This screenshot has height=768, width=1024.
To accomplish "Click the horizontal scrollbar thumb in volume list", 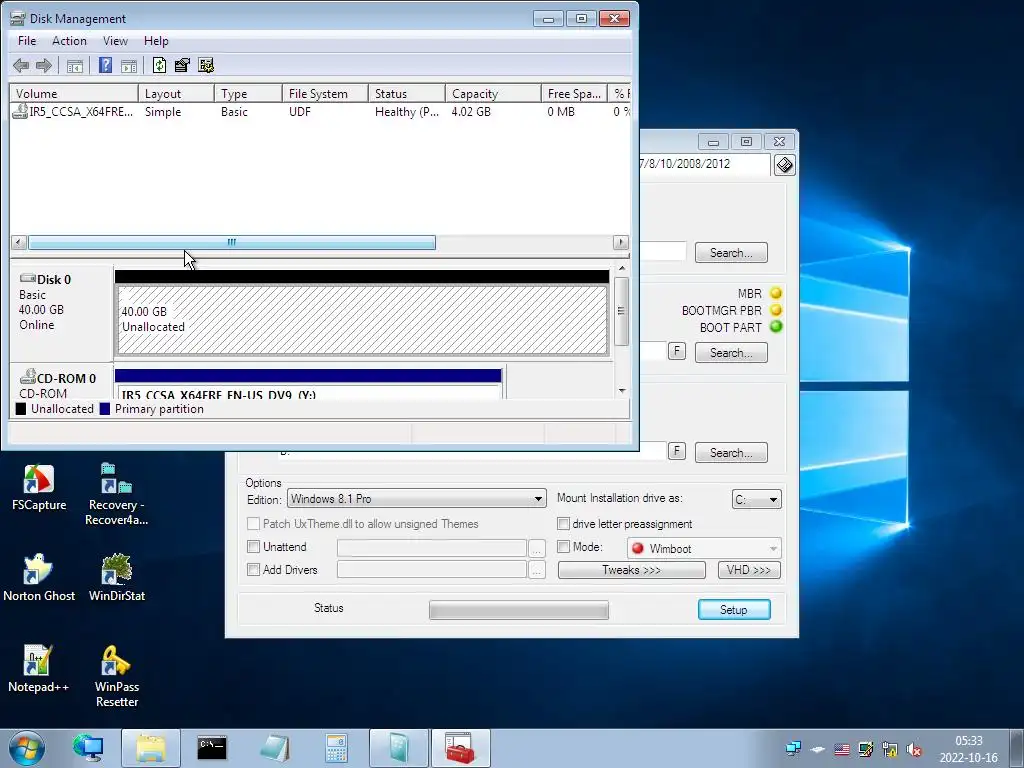I will (232, 243).
